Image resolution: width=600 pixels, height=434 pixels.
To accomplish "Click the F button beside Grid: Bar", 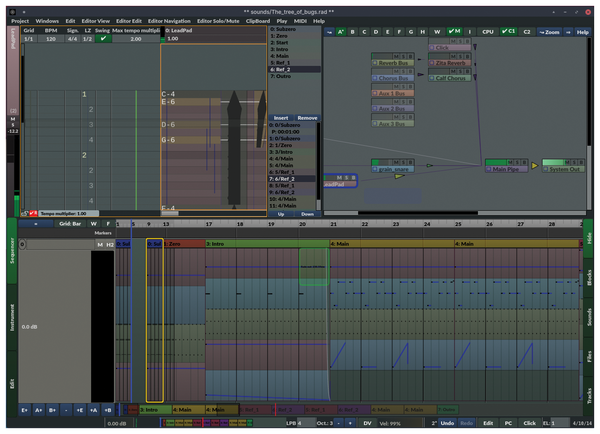I will point(108,224).
